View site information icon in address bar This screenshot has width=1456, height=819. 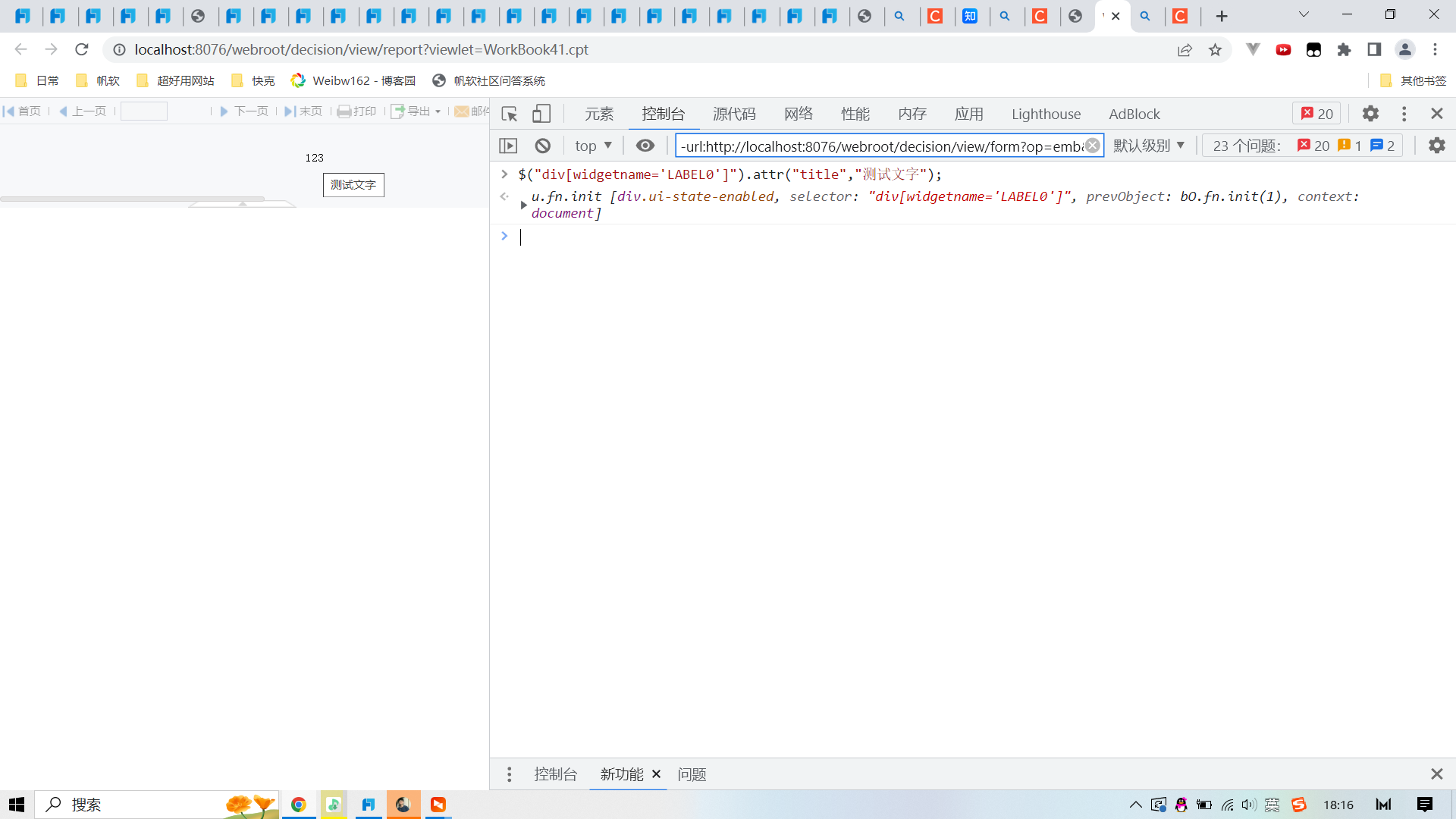(119, 49)
